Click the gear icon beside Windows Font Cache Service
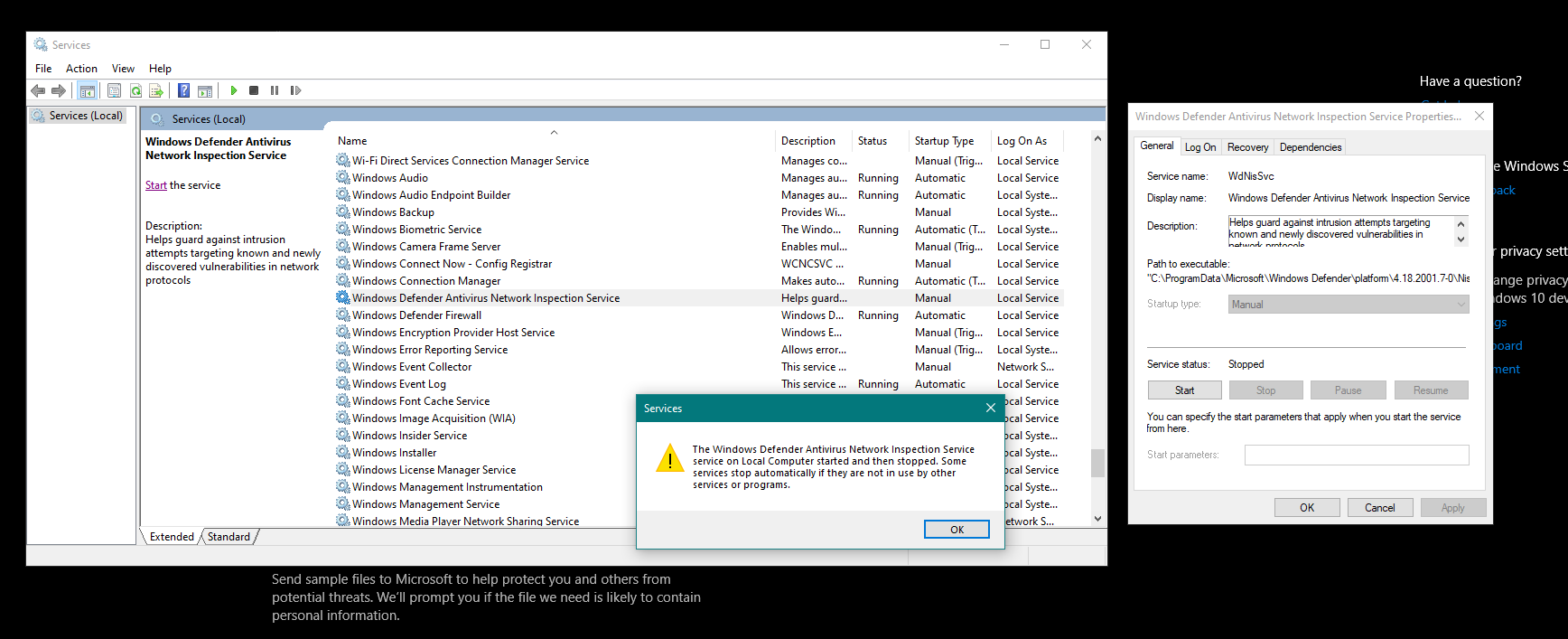 point(343,400)
